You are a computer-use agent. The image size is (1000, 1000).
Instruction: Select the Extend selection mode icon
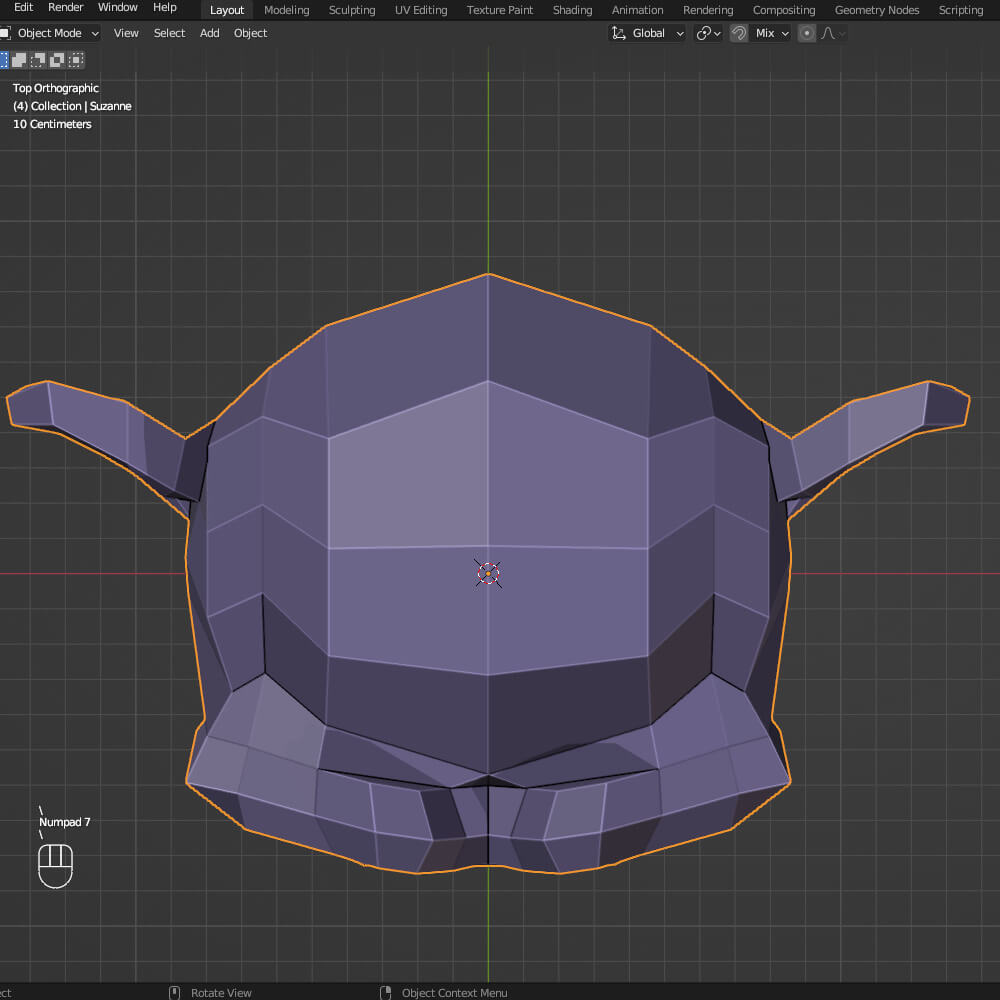click(19, 60)
